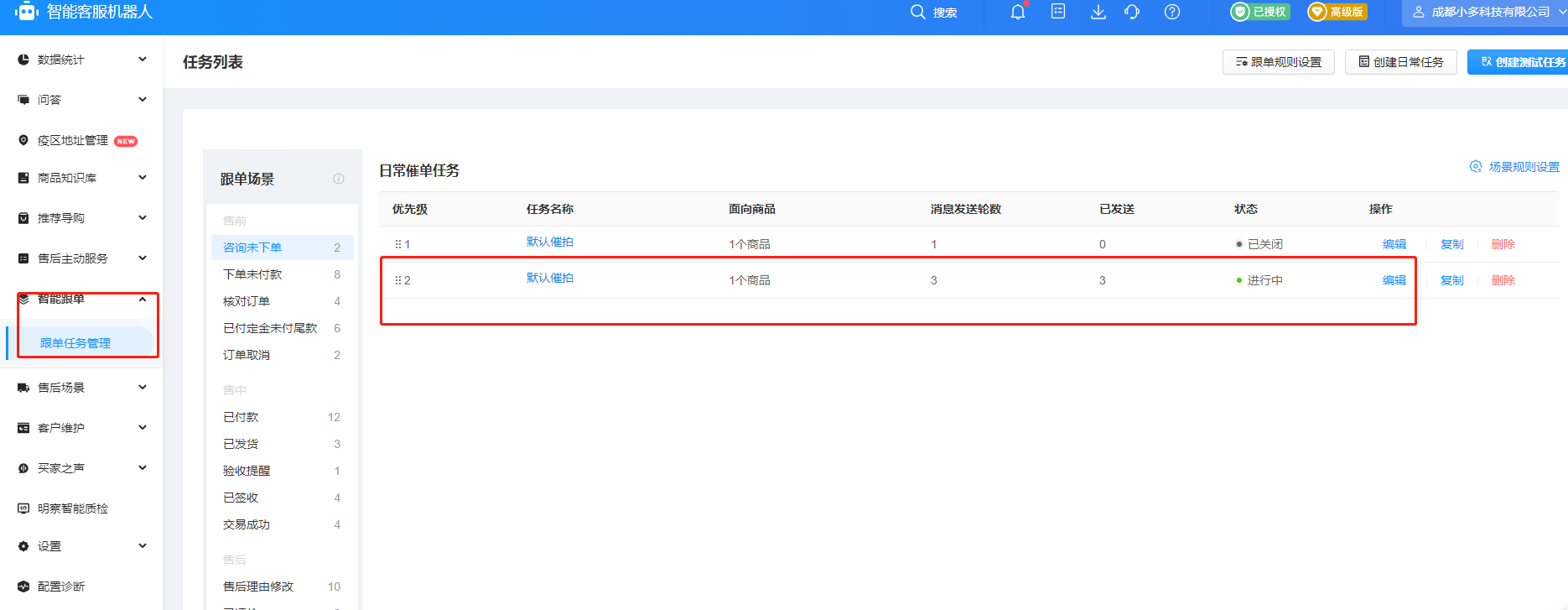Select the 已付定金未付尾款 scenario
The width and height of the screenshot is (1568, 610).
pos(282,328)
